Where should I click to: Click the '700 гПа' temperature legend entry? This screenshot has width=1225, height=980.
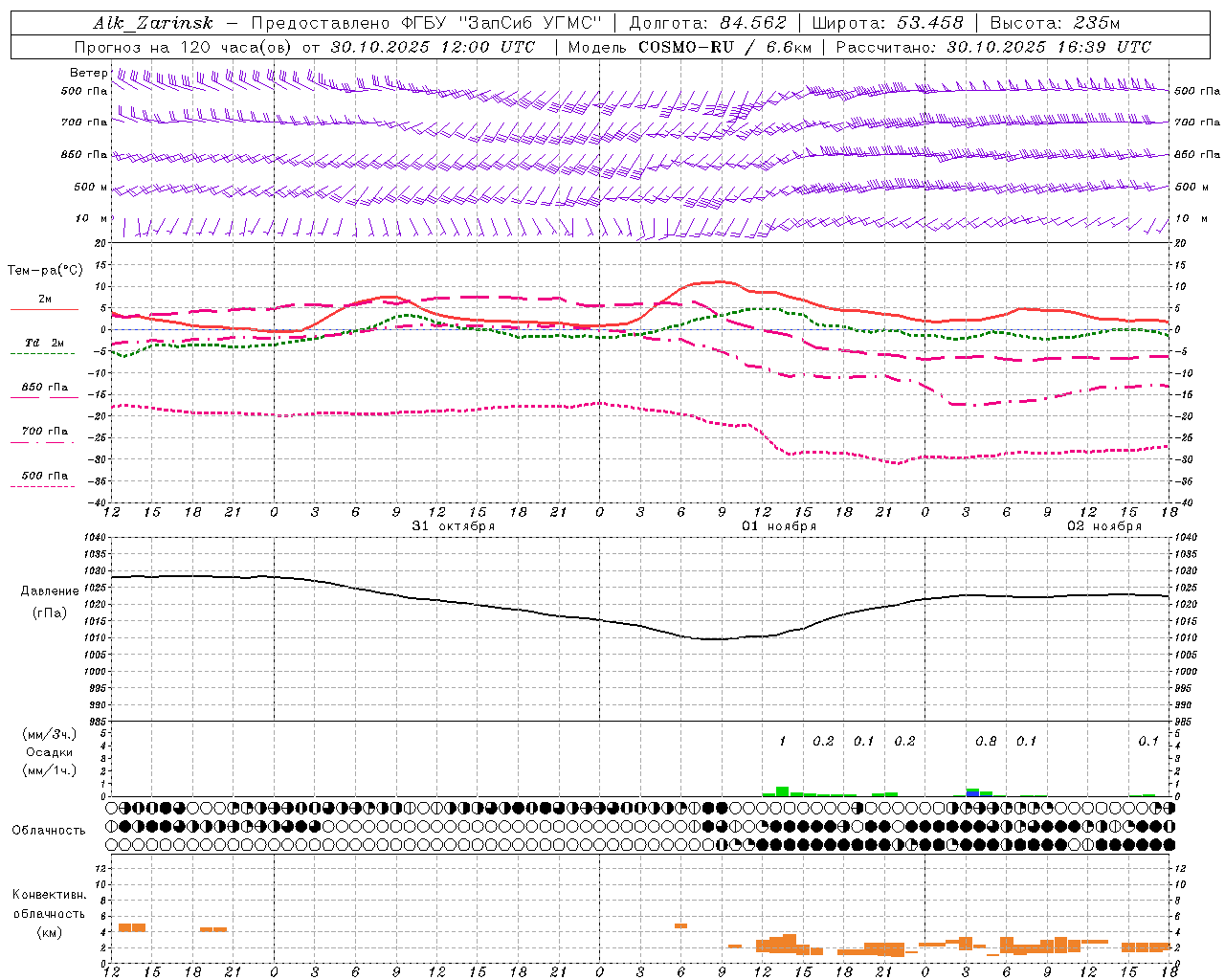[45, 432]
